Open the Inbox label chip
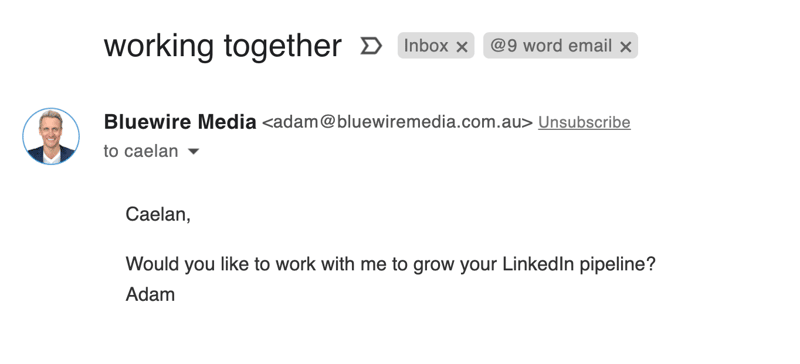The height and width of the screenshot is (364, 800). point(426,46)
